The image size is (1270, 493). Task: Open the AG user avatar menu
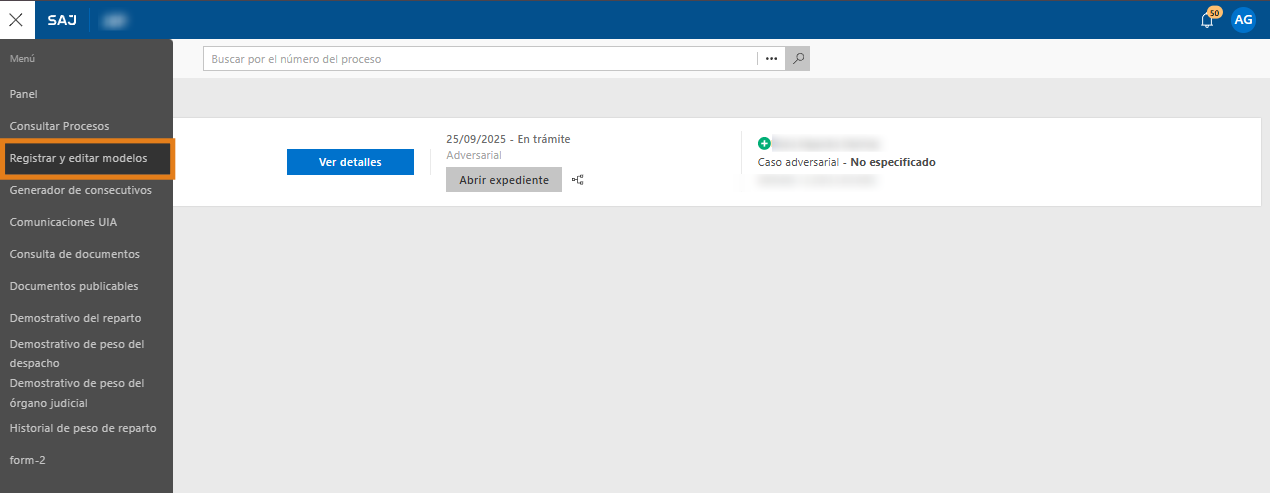click(x=1243, y=20)
